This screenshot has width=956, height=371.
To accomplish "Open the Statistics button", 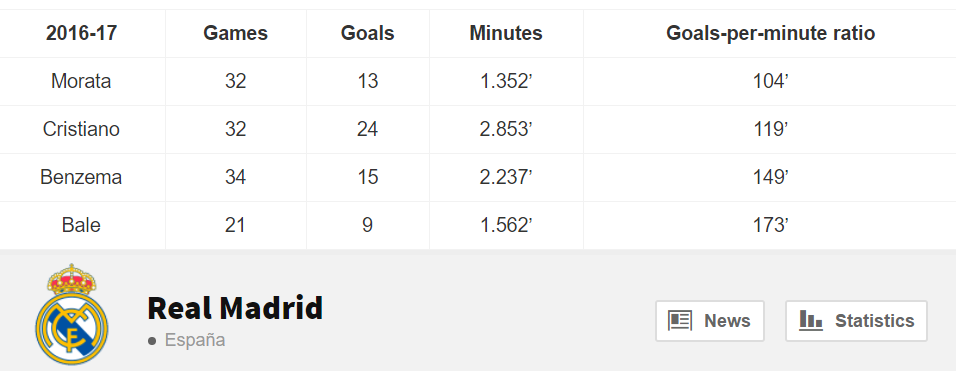I will click(856, 320).
